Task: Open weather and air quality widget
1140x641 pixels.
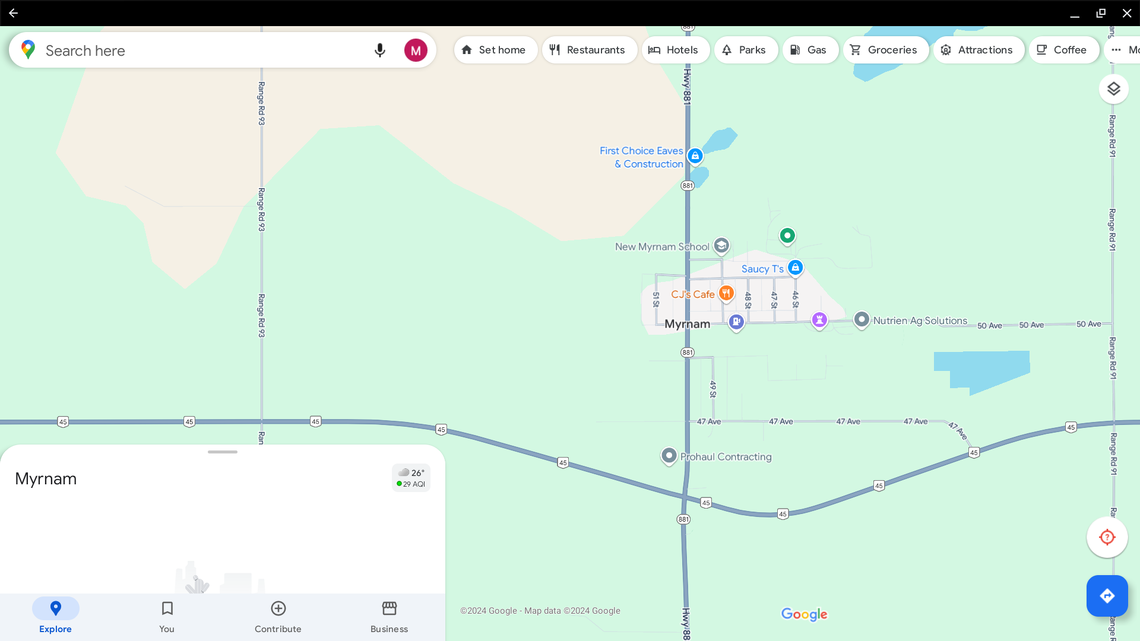Action: [x=411, y=477]
